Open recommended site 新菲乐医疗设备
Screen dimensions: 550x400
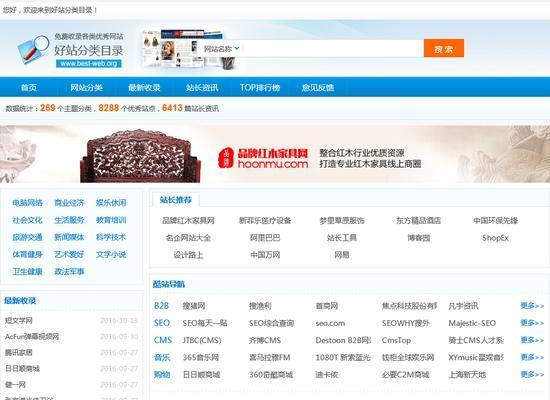(265, 220)
